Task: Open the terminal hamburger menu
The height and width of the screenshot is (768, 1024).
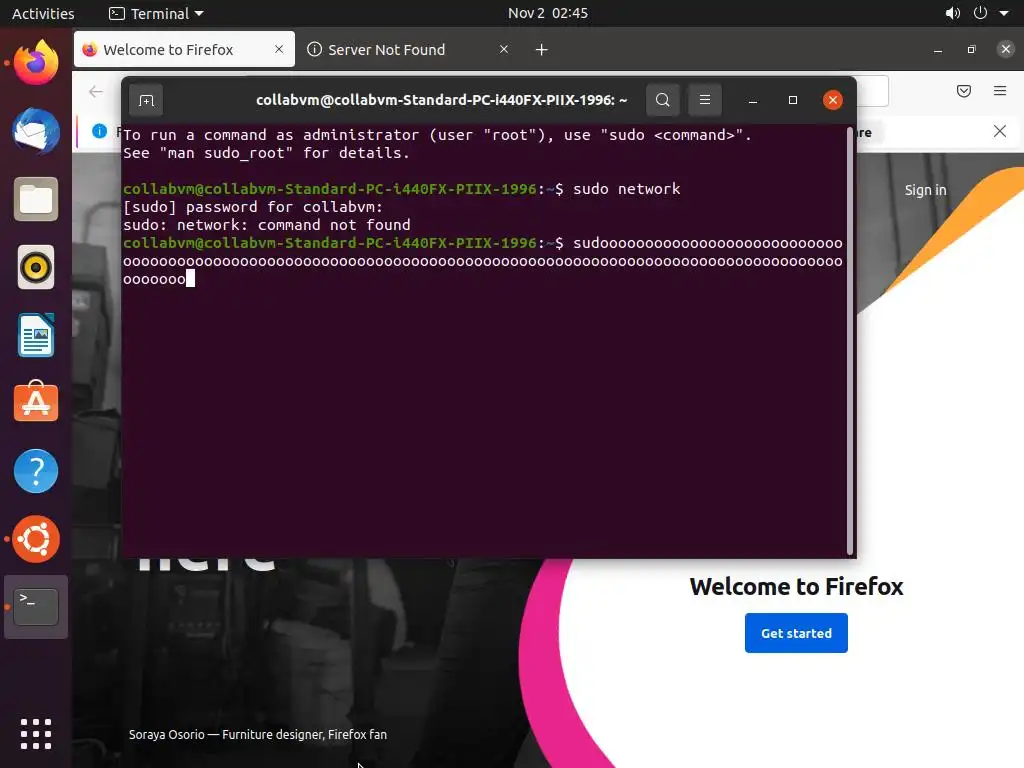Action: [x=705, y=100]
